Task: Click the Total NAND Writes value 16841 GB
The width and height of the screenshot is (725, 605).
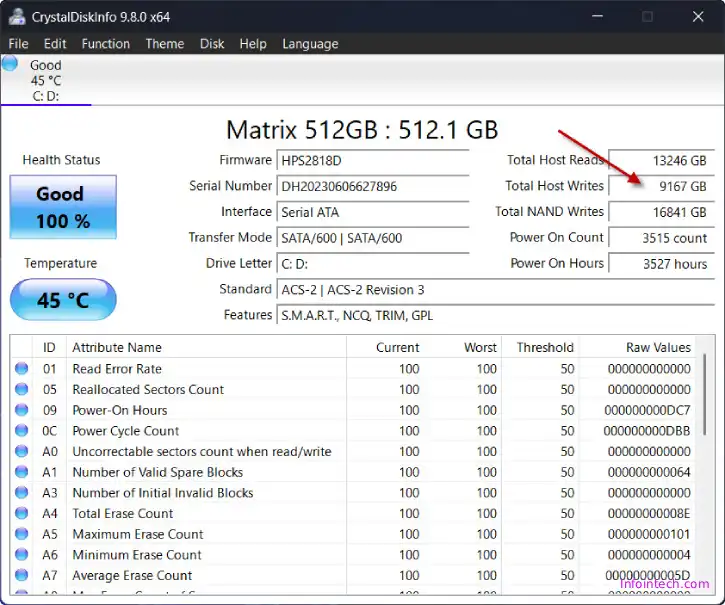Action: coord(661,212)
